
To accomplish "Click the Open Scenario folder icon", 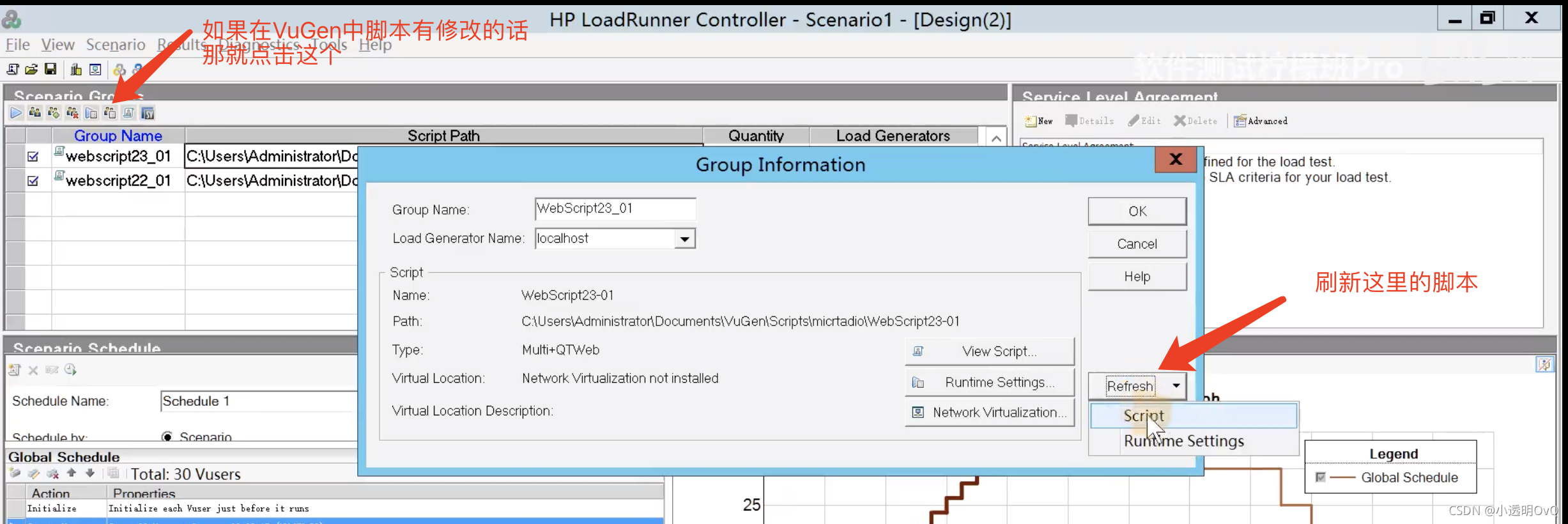I will pos(31,69).
